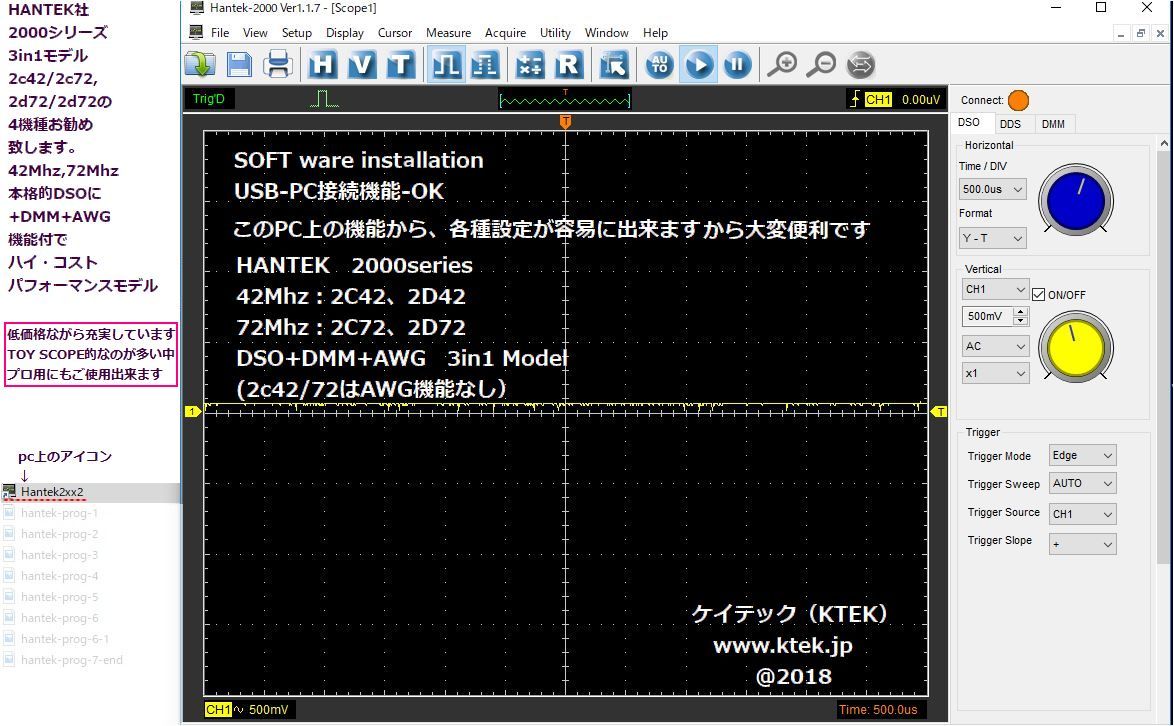
Task: Click the grey double-arrow swap icon
Action: [860, 64]
